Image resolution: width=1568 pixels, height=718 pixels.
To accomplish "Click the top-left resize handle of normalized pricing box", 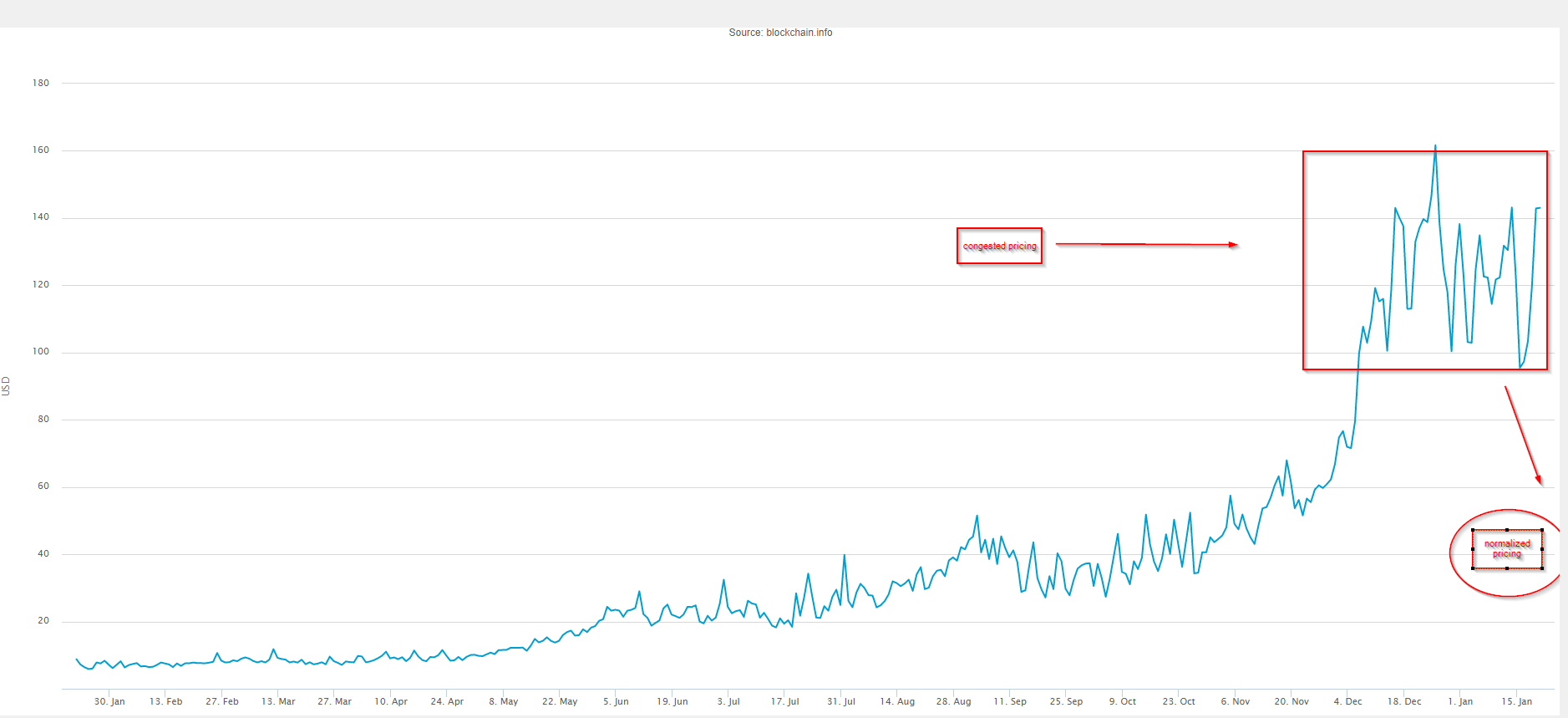I will click(1473, 530).
